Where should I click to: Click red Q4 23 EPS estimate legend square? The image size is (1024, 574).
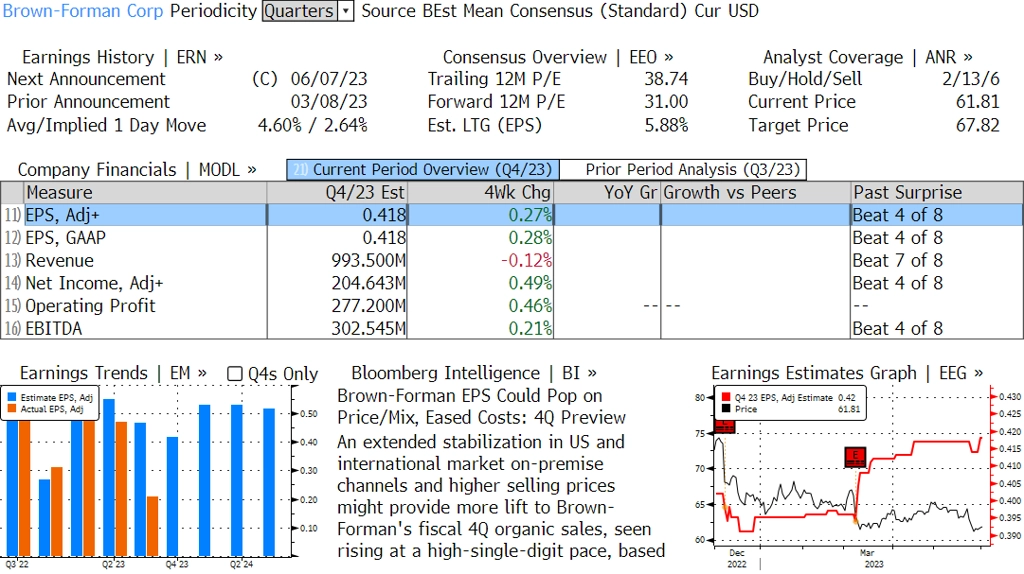point(725,398)
